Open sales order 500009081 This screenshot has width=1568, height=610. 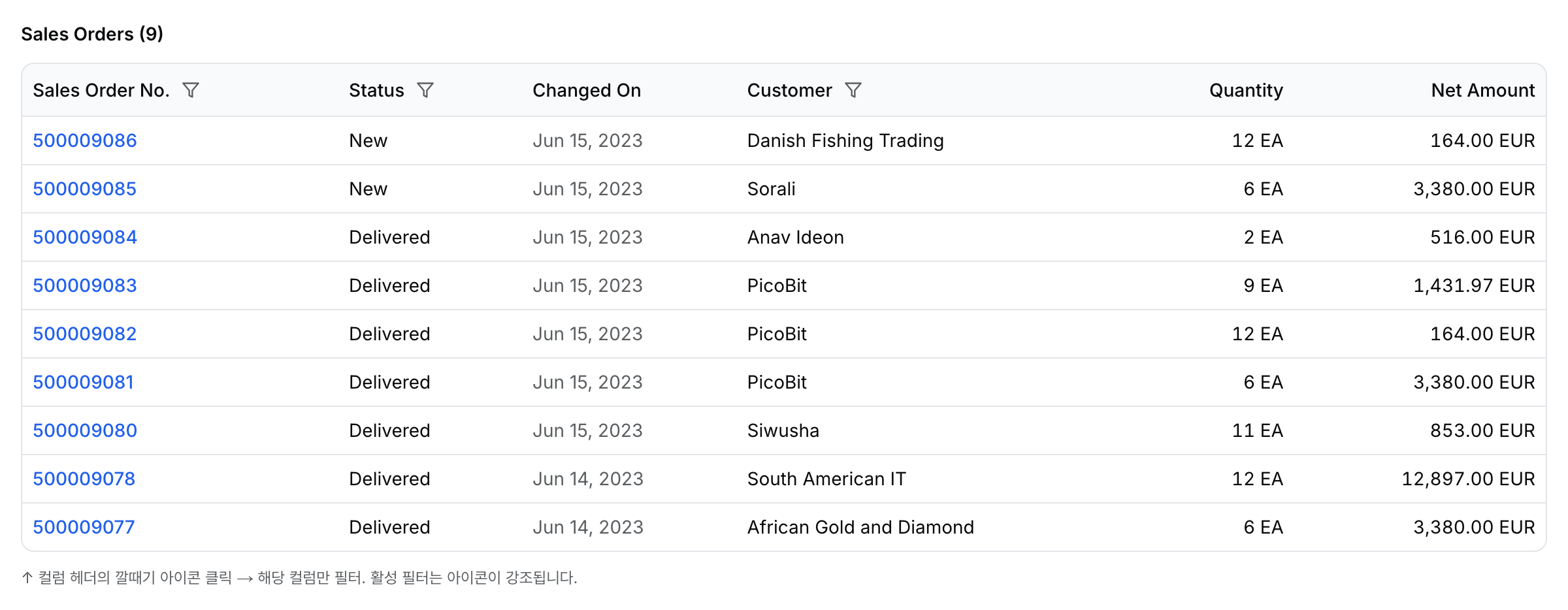pos(84,382)
